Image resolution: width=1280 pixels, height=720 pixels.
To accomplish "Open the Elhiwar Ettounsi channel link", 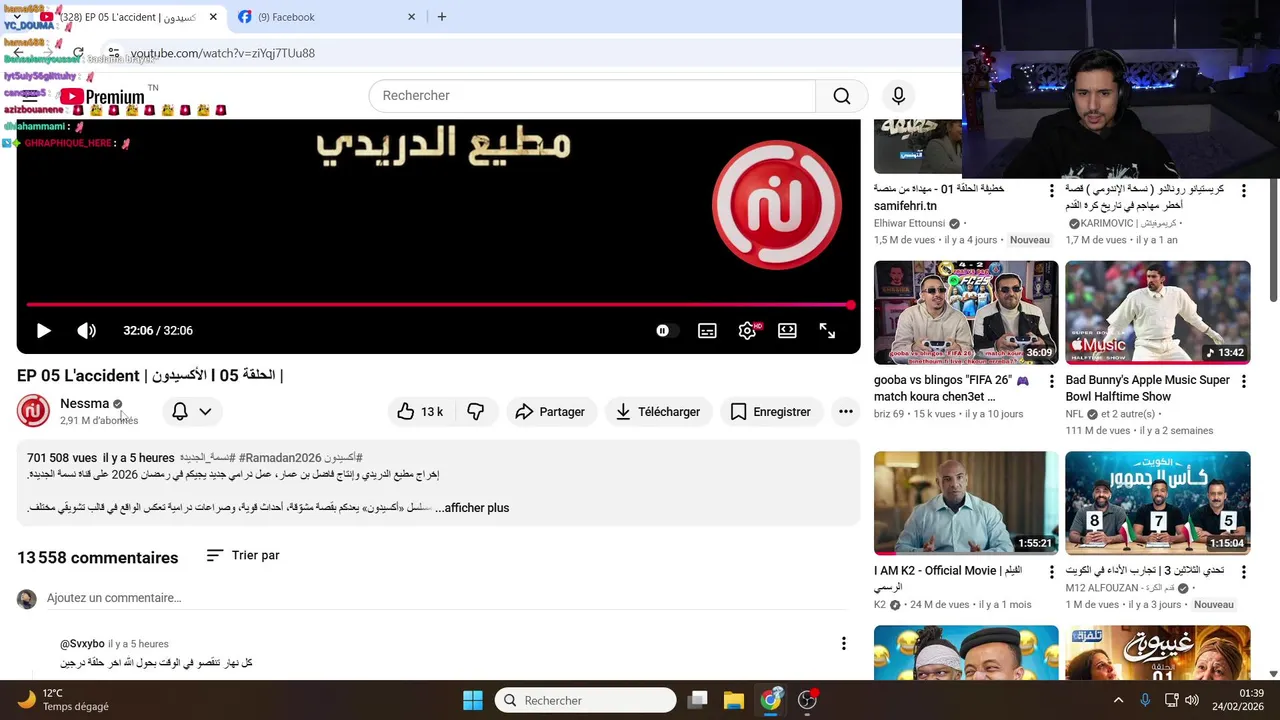I will pyautogui.click(x=909, y=224).
